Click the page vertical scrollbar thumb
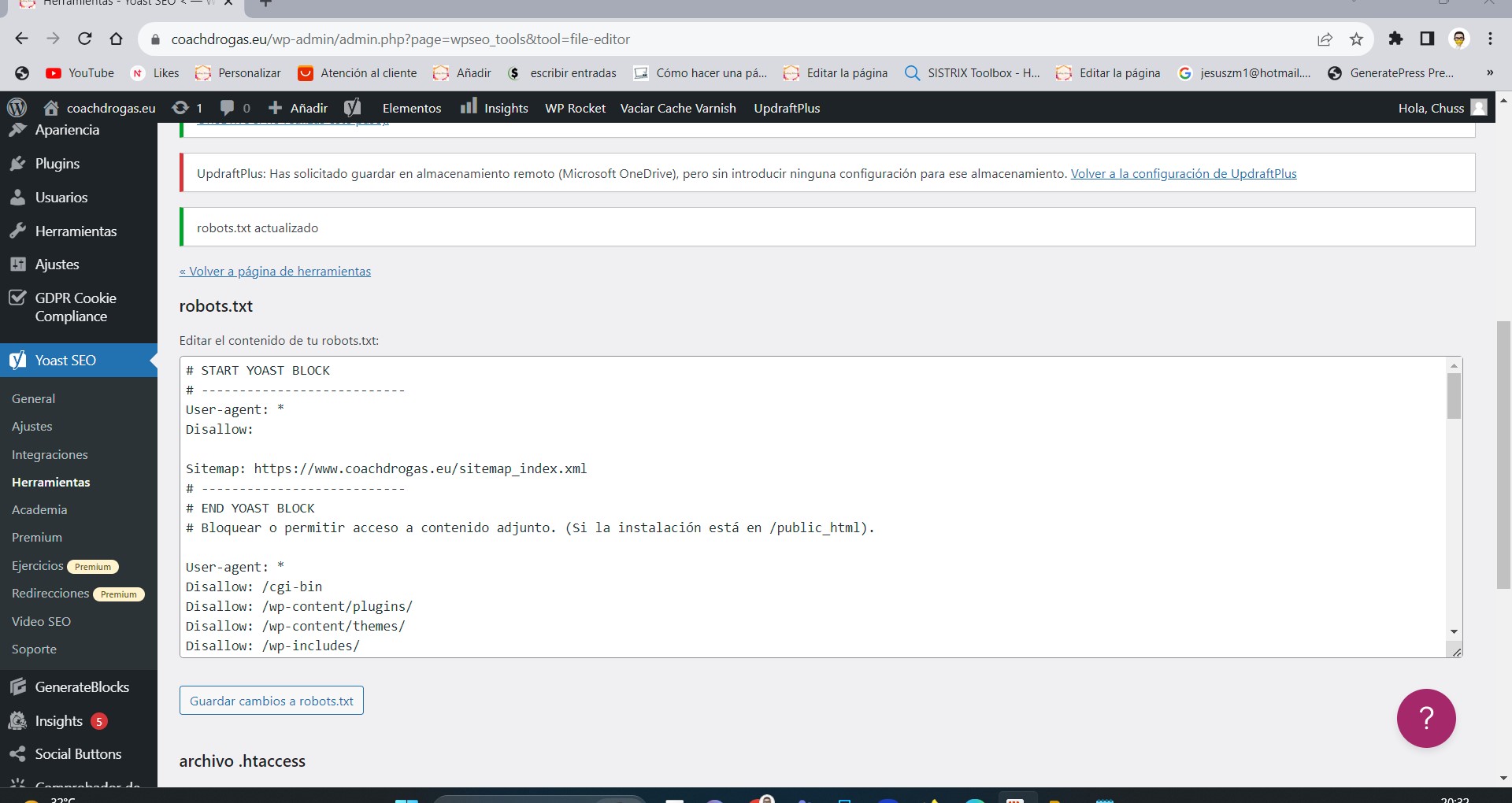The height and width of the screenshot is (803, 1512). (x=1503, y=454)
